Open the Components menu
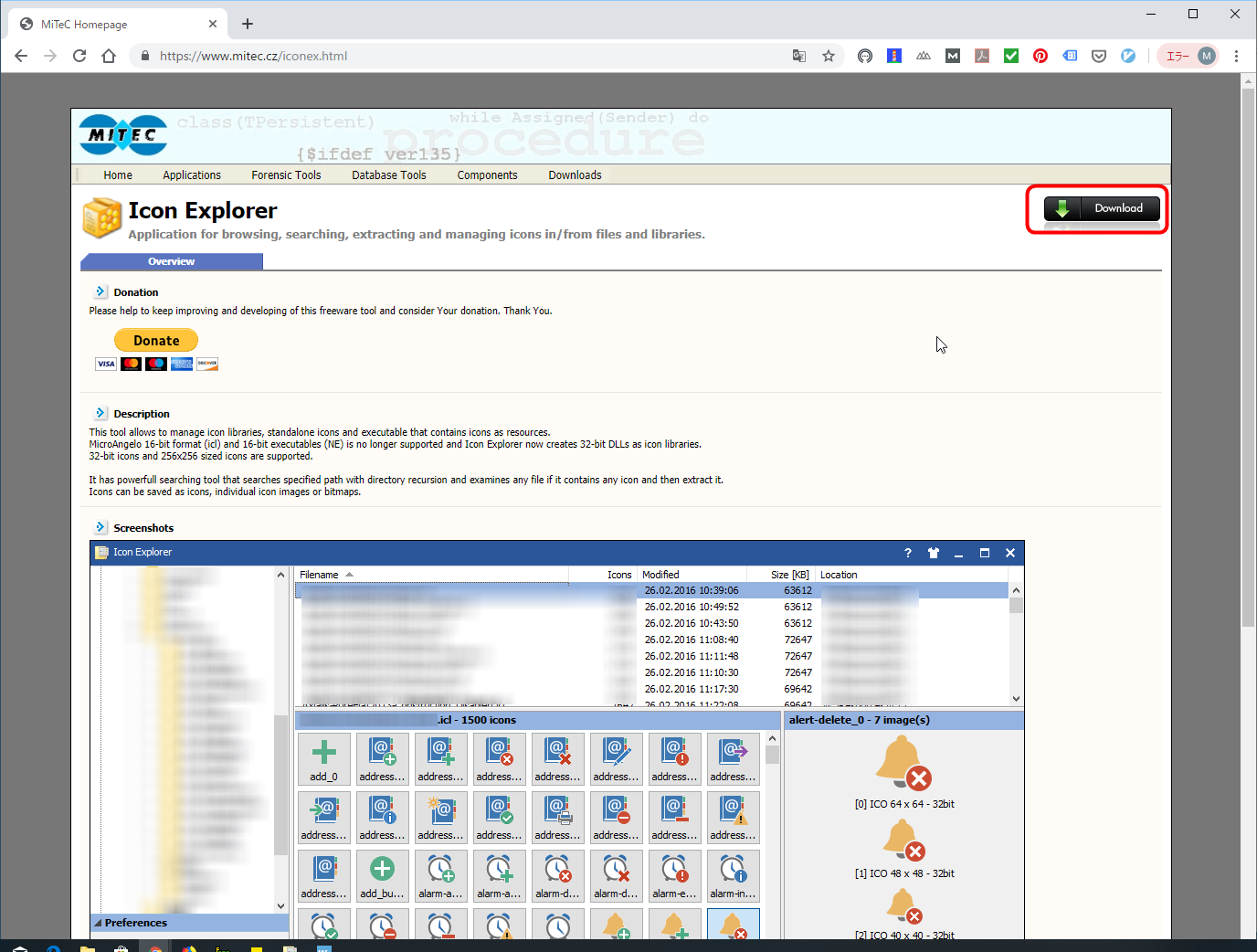This screenshot has width=1257, height=952. click(487, 175)
